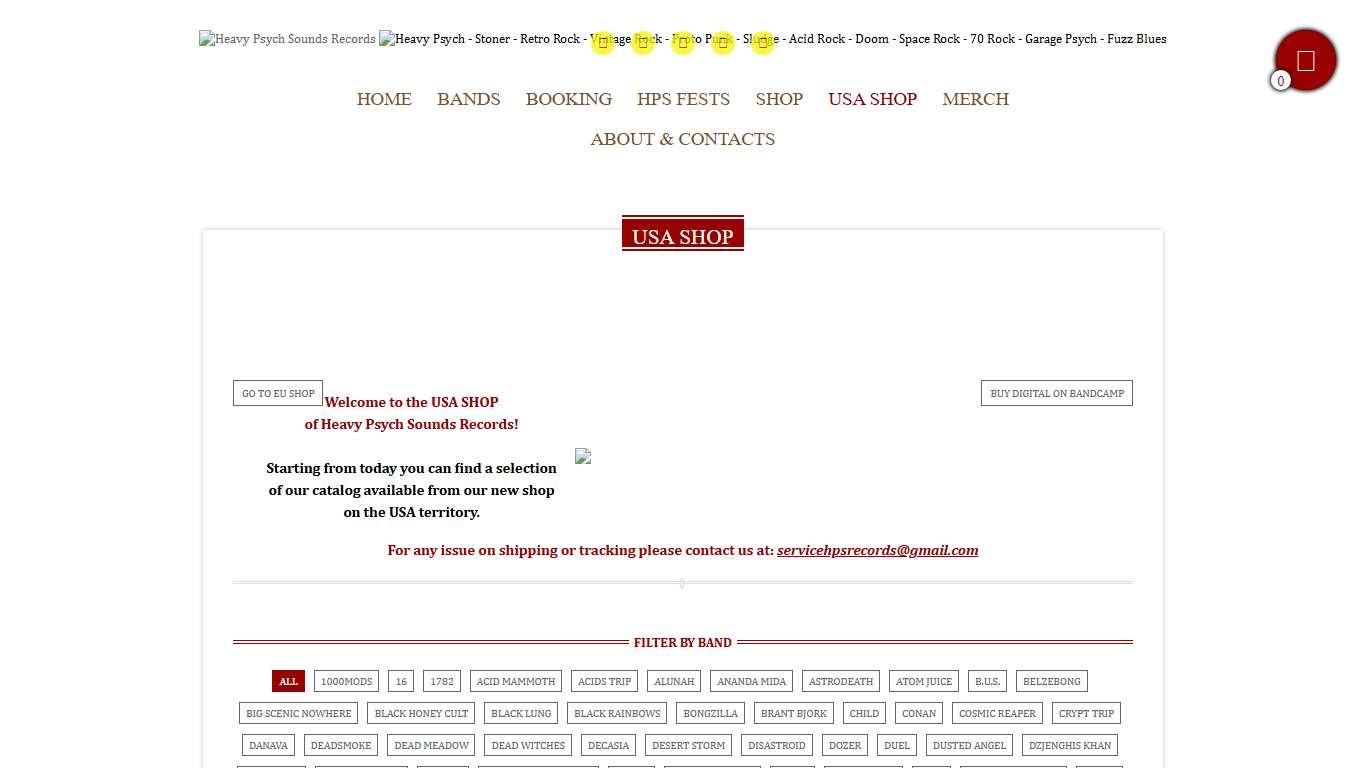
Task: Filter products by 1000MODS
Action: coord(346,681)
